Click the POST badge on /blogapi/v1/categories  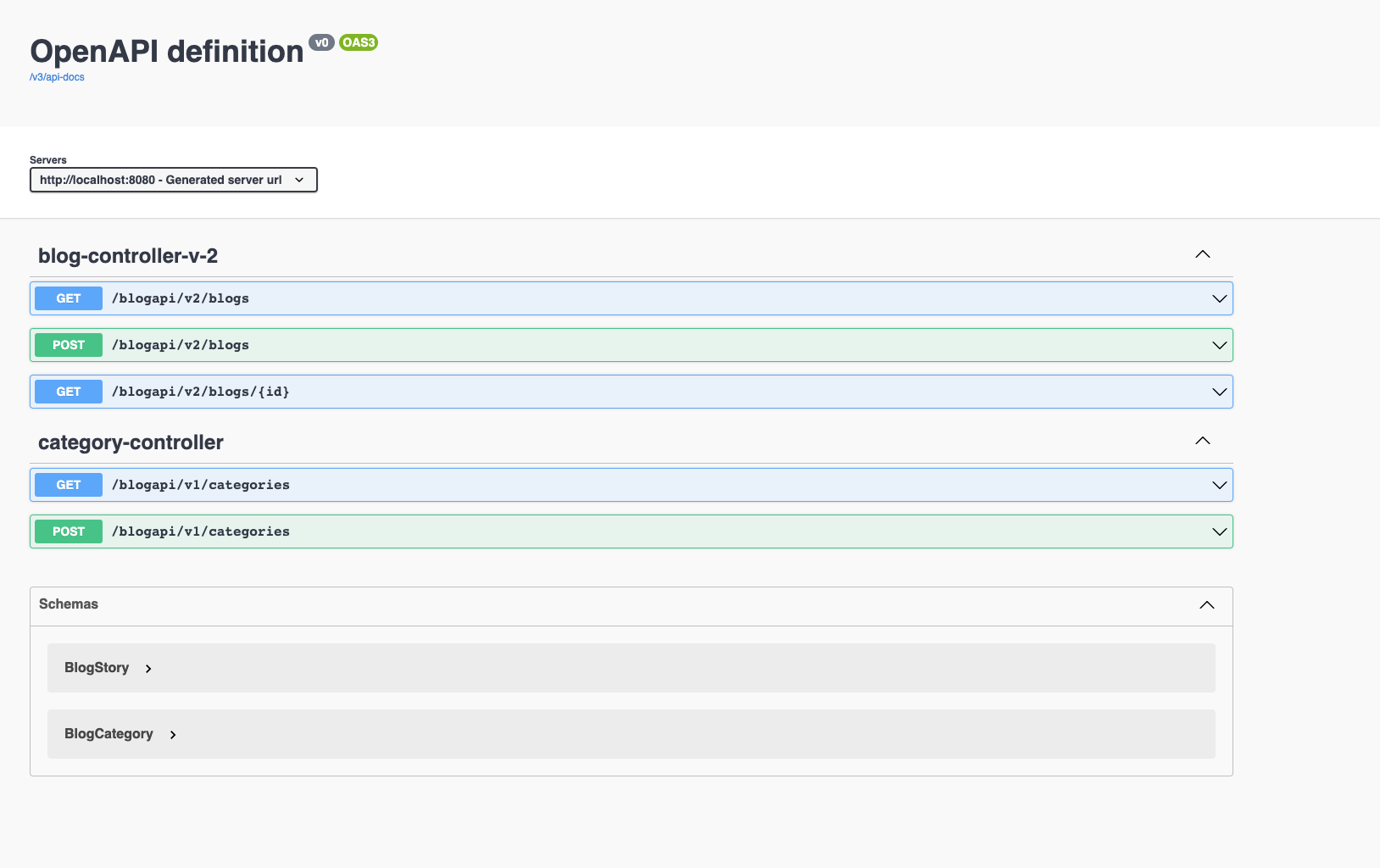click(68, 531)
